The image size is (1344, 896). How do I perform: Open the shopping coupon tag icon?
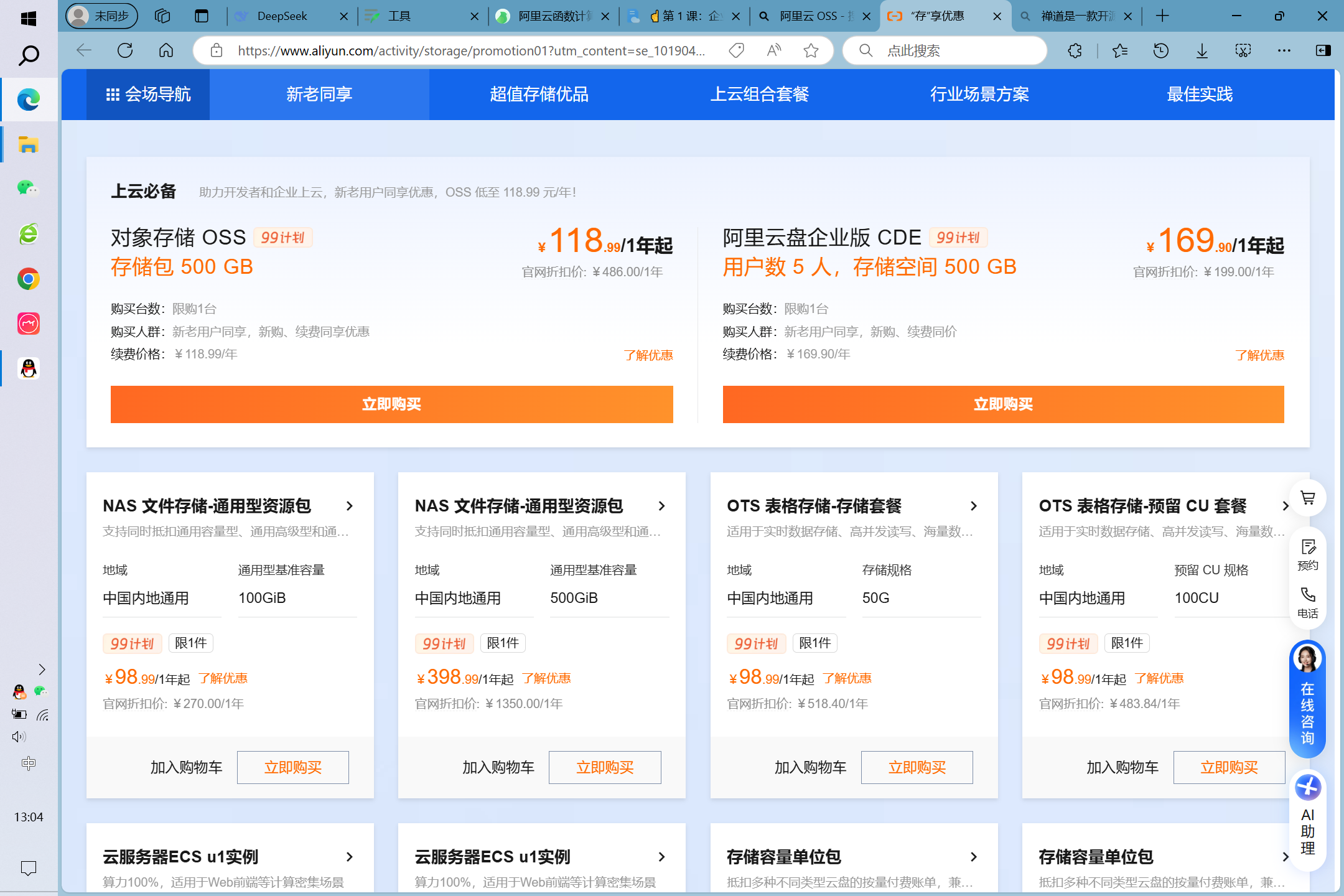click(x=737, y=50)
